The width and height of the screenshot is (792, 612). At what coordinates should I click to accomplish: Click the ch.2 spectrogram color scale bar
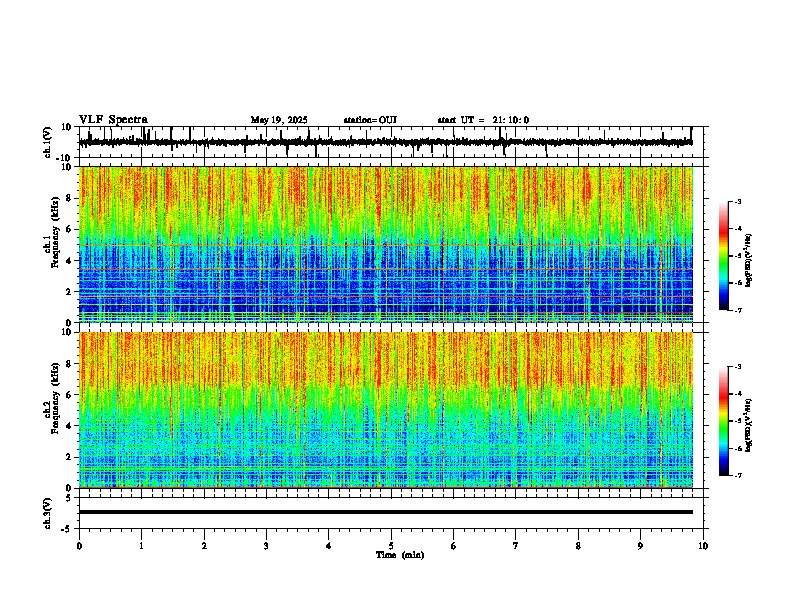tap(724, 421)
